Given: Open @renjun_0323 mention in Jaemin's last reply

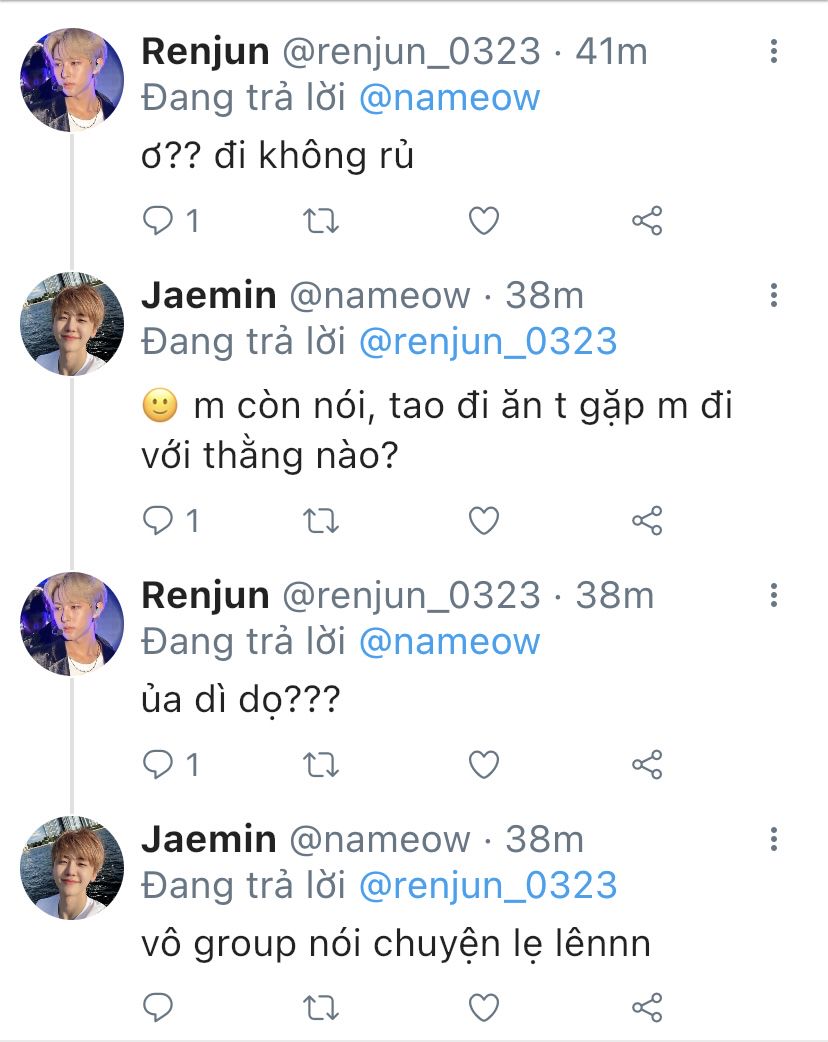Looking at the screenshot, I should (x=488, y=886).
